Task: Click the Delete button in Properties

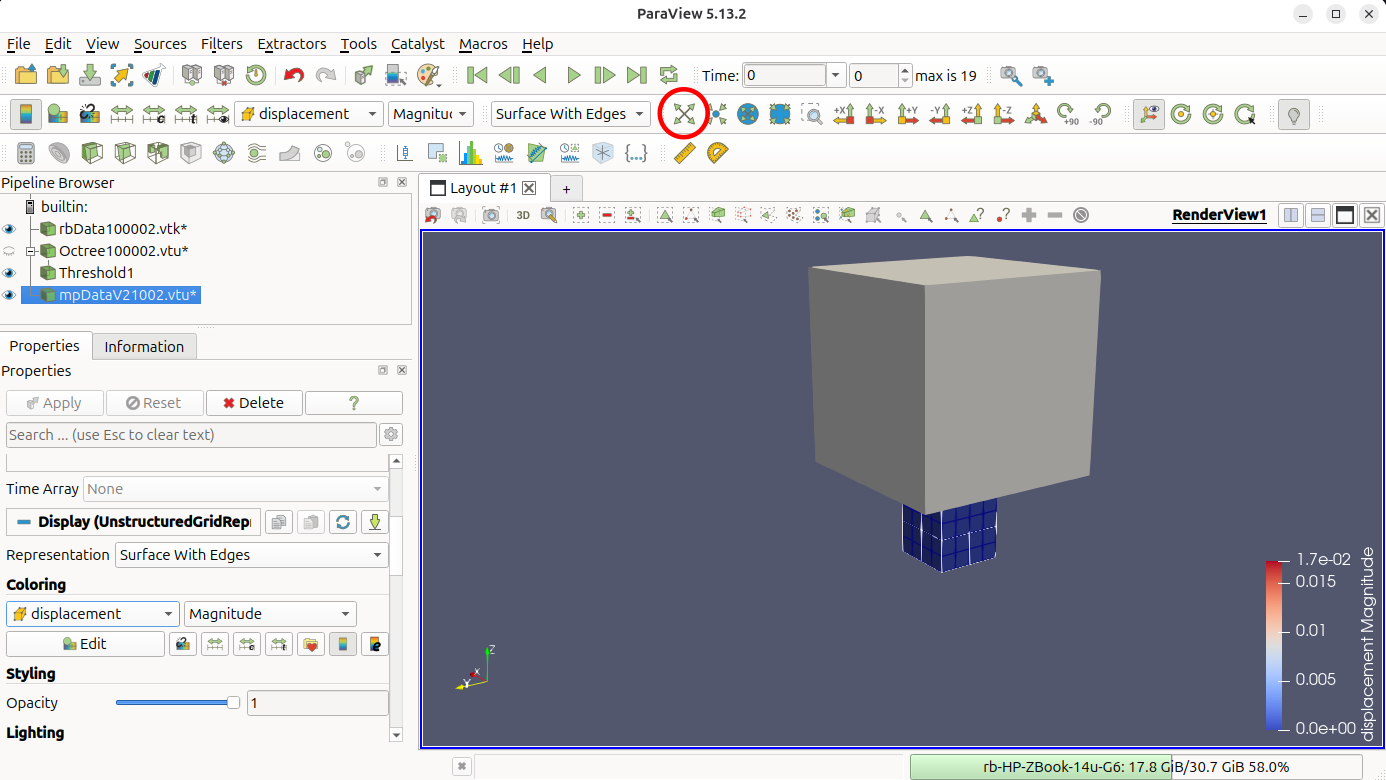Action: [x=254, y=403]
